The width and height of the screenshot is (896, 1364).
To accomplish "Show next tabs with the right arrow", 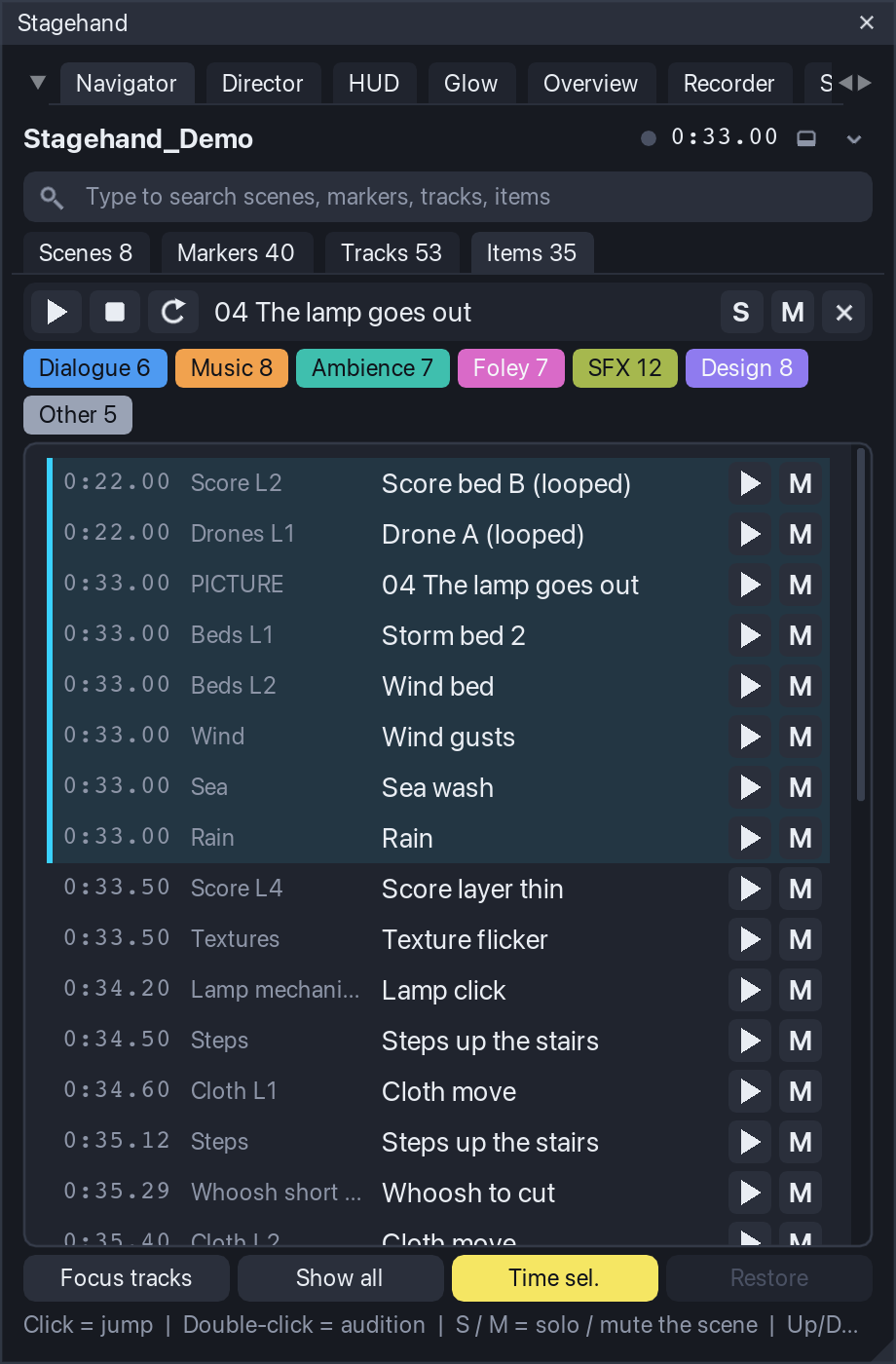I will (x=863, y=83).
